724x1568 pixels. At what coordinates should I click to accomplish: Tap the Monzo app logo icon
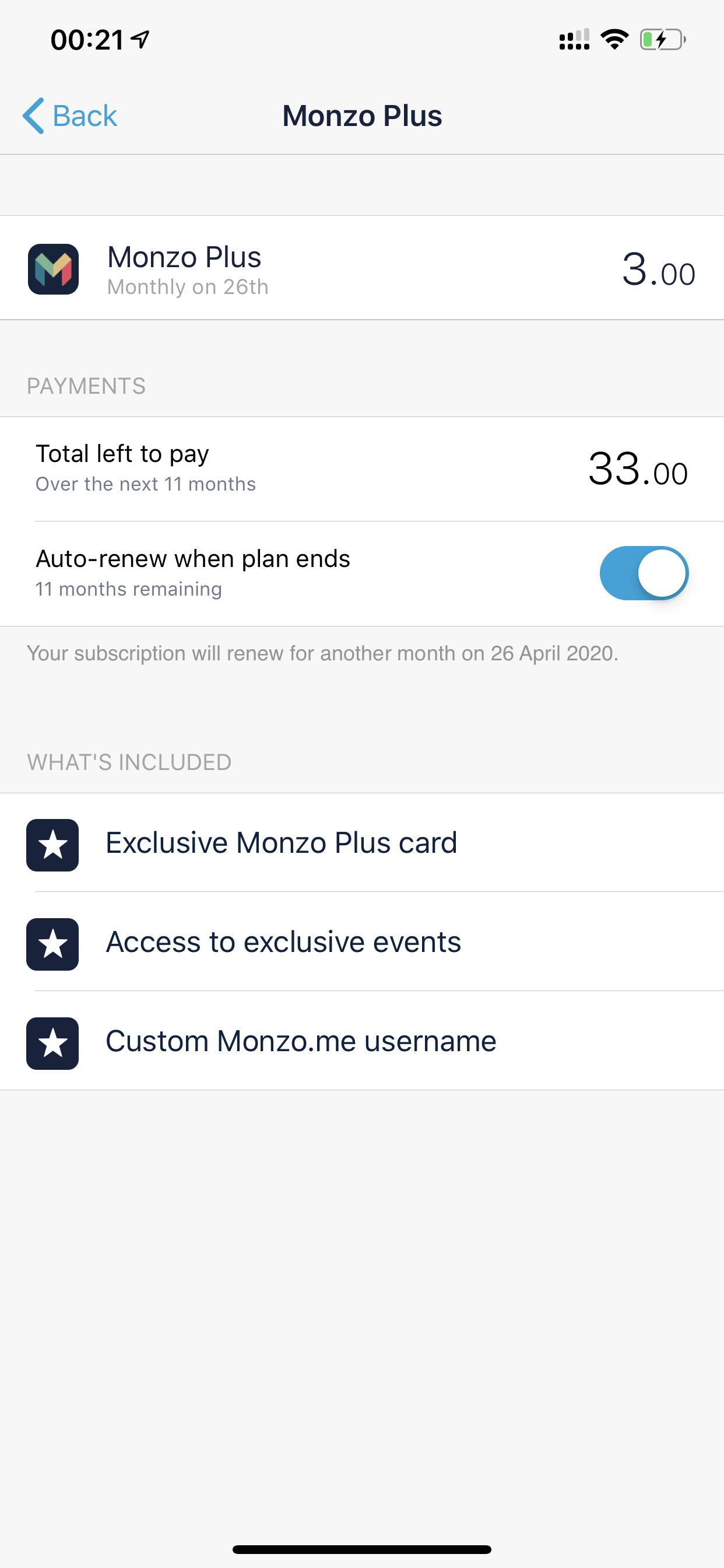pyautogui.click(x=53, y=269)
